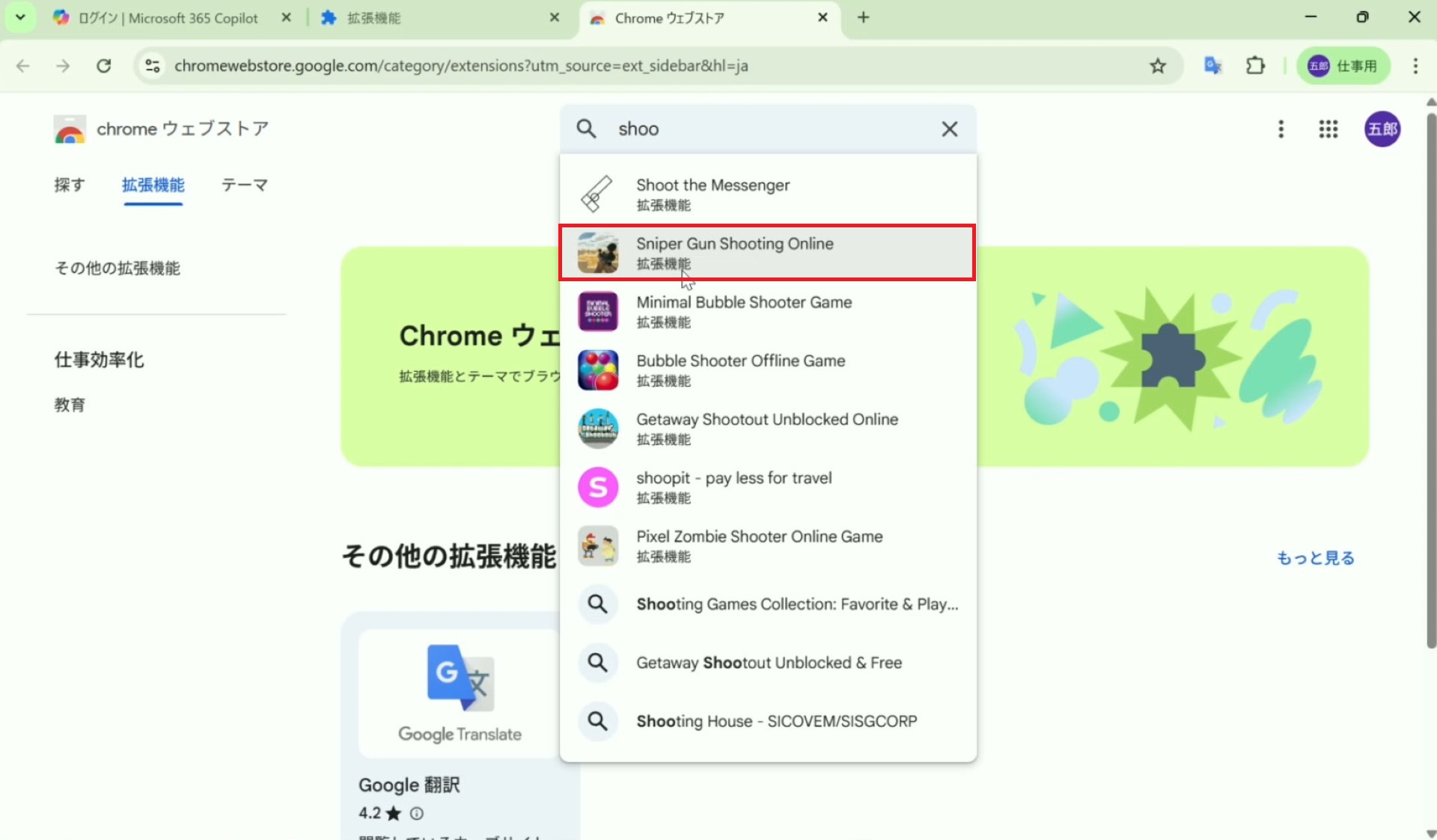Switch to the テーマ tab
This screenshot has width=1437, height=840.
[244, 185]
